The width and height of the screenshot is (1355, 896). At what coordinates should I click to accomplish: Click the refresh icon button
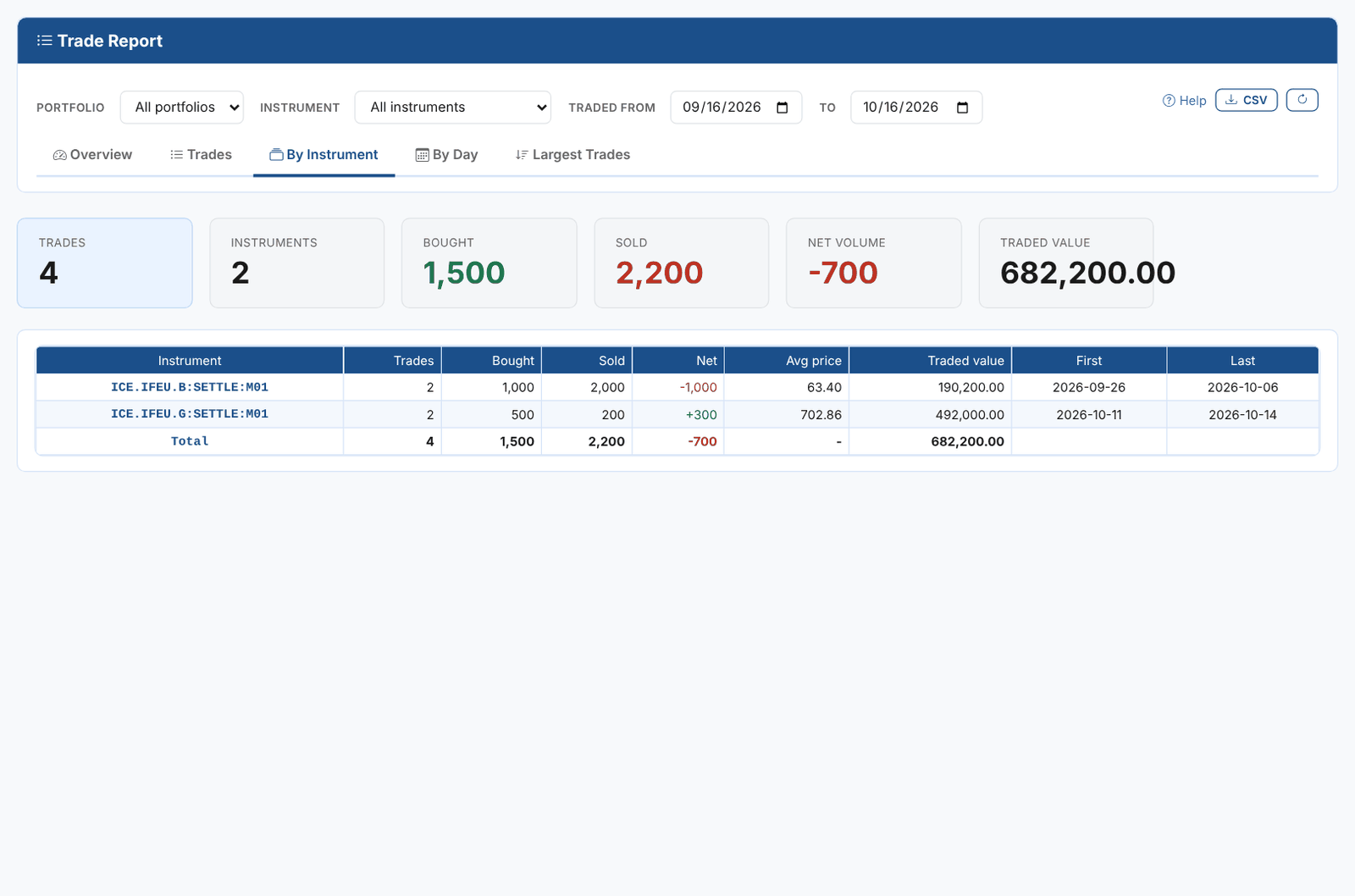pyautogui.click(x=1302, y=100)
